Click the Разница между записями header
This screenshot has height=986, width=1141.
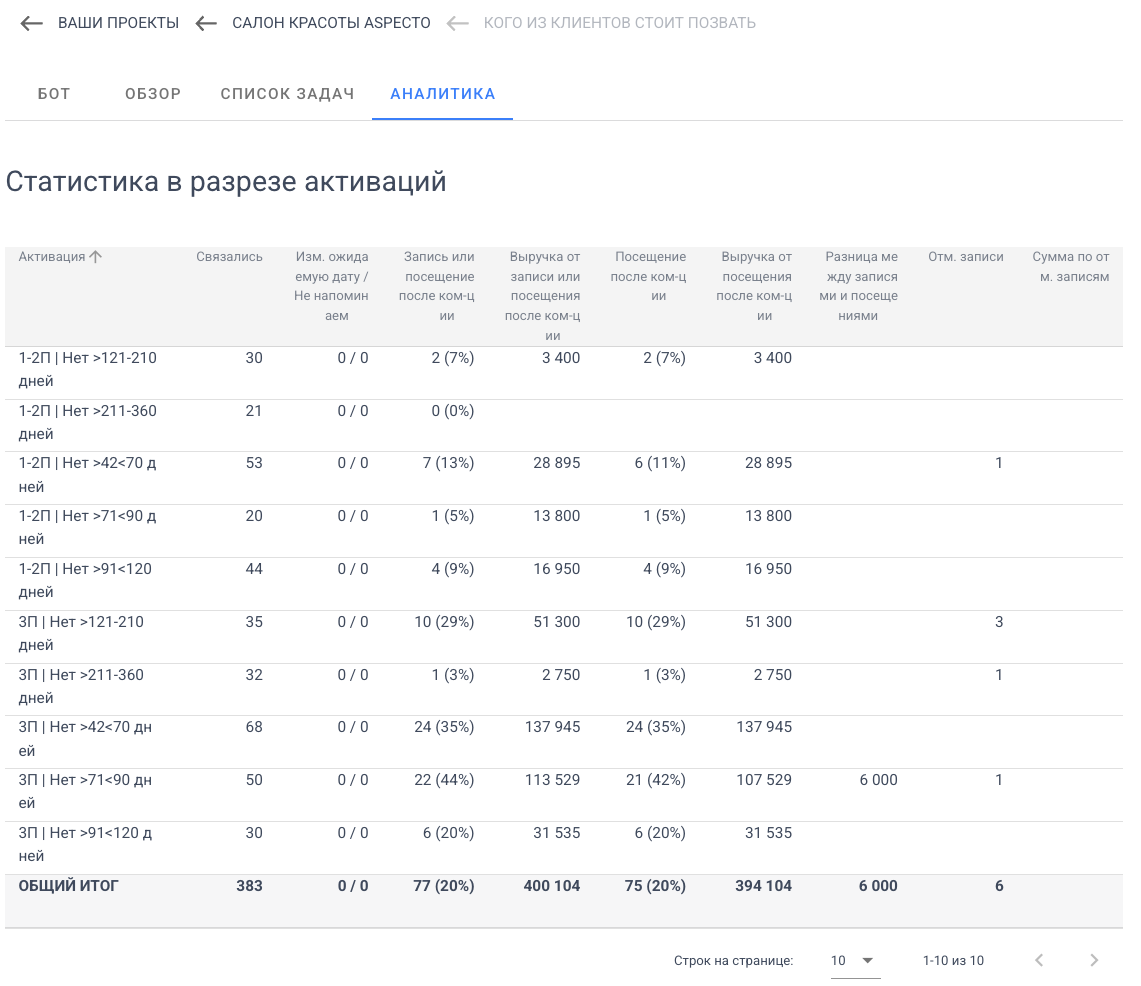pyautogui.click(x=859, y=286)
